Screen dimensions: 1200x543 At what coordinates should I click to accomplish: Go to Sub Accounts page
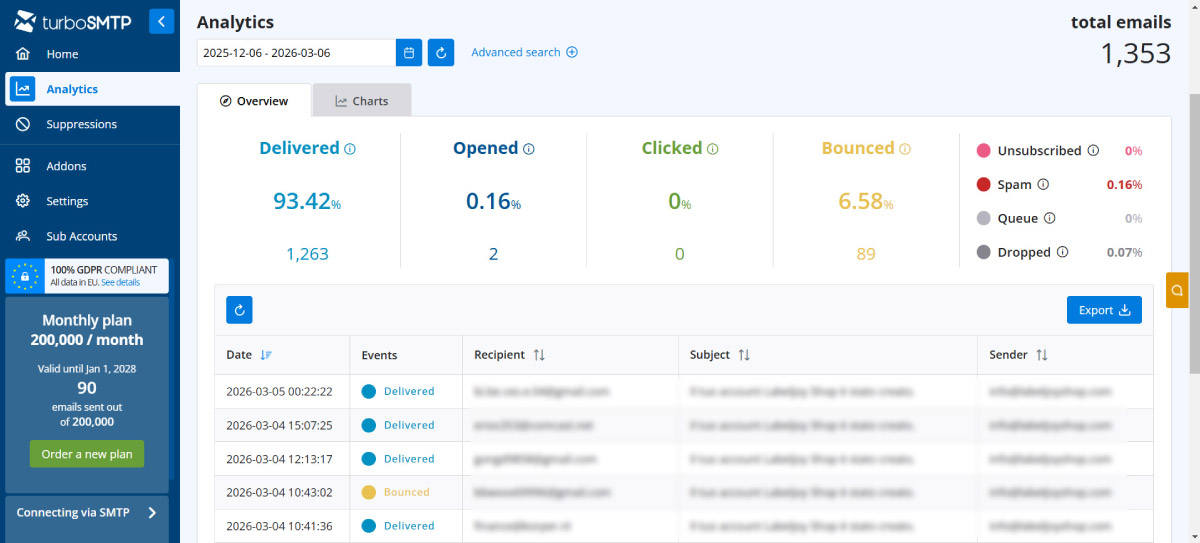81,236
